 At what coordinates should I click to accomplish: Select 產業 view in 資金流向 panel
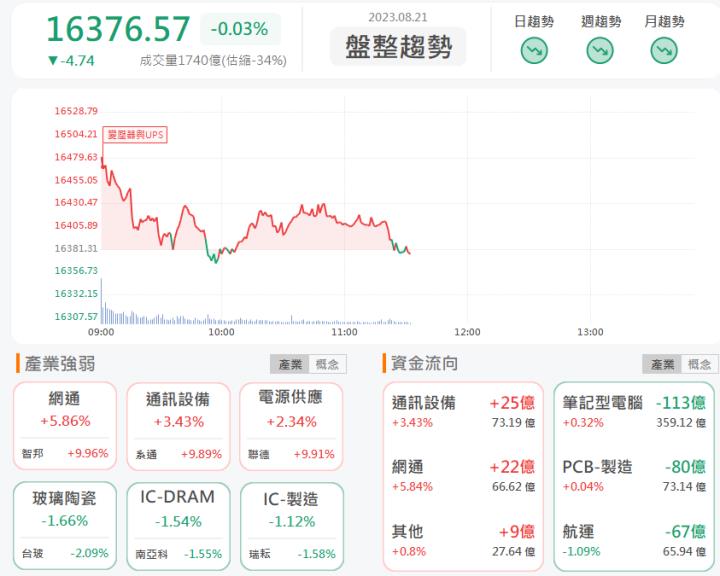coord(662,364)
